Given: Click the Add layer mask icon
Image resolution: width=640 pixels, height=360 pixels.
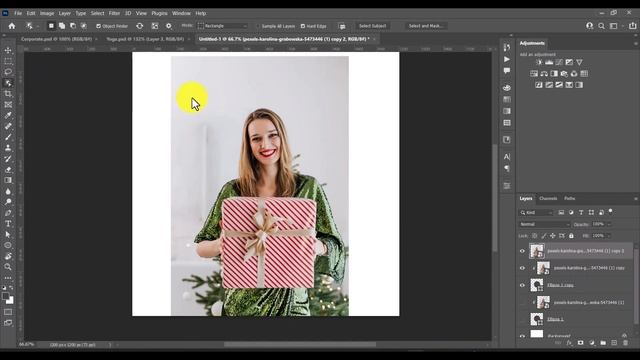Looking at the screenshot, I should pyautogui.click(x=580, y=343).
